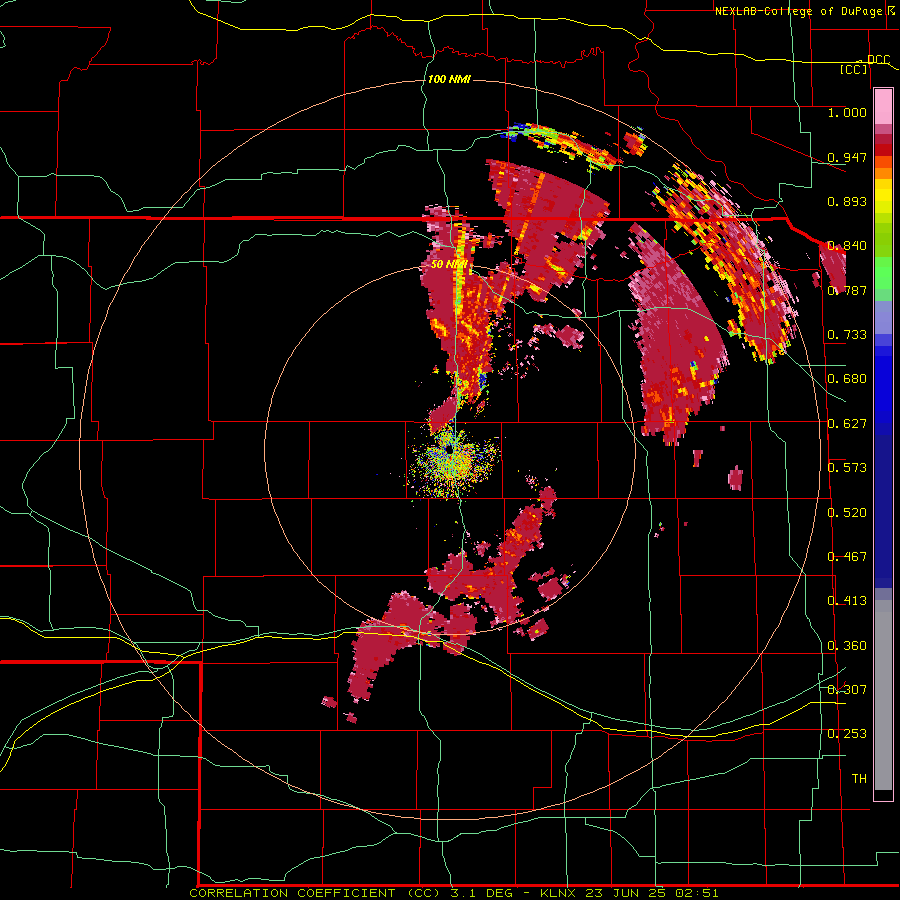Screen dimensions: 900x900
Task: Select the 1.000 value on the color scale
Action: click(x=847, y=112)
